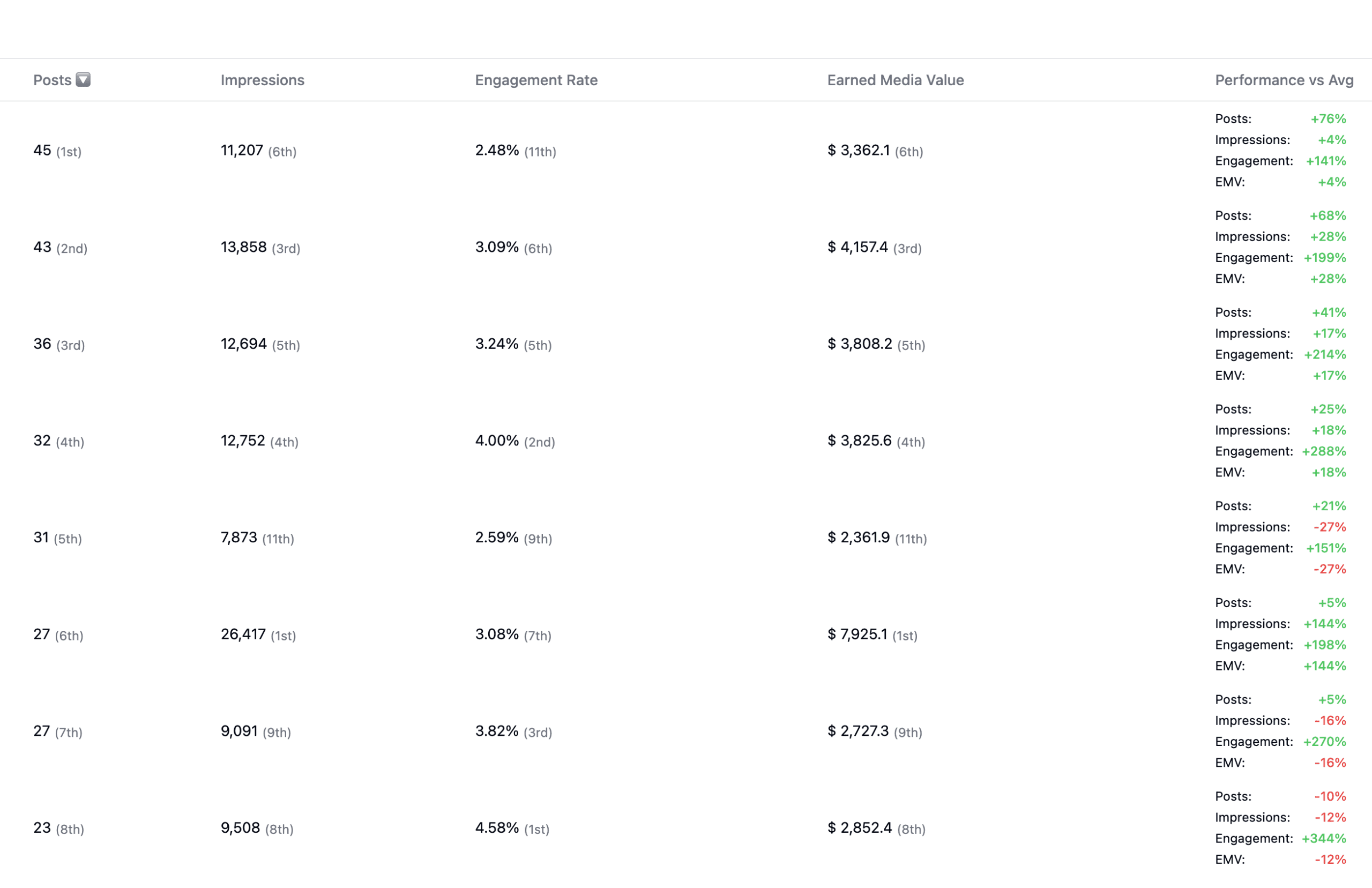Sort table by Earned Media Value column
The height and width of the screenshot is (888, 1372).
[x=894, y=79]
